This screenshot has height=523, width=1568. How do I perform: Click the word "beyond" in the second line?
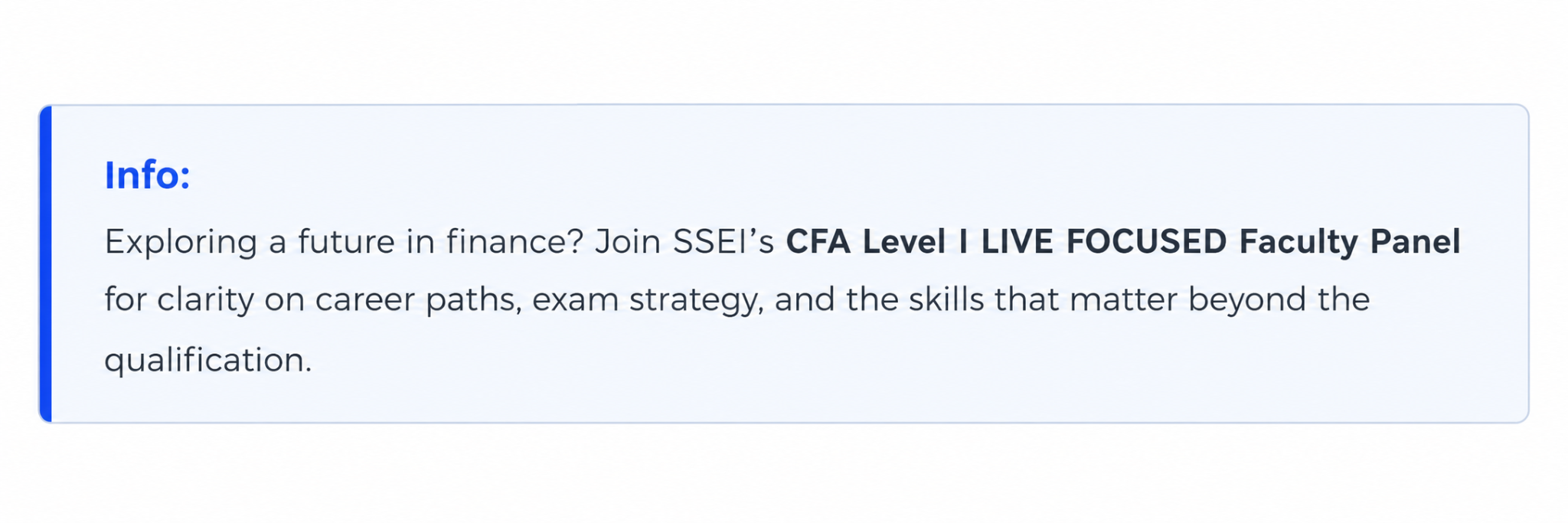[x=1247, y=301]
